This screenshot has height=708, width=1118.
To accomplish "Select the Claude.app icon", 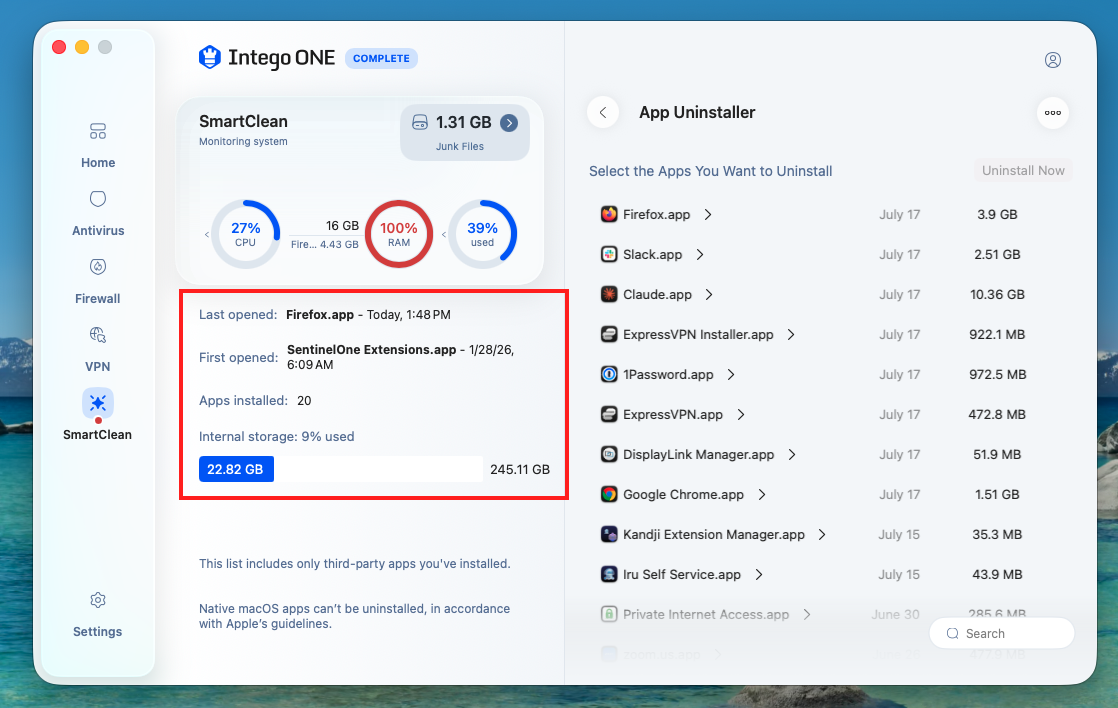I will click(x=609, y=294).
